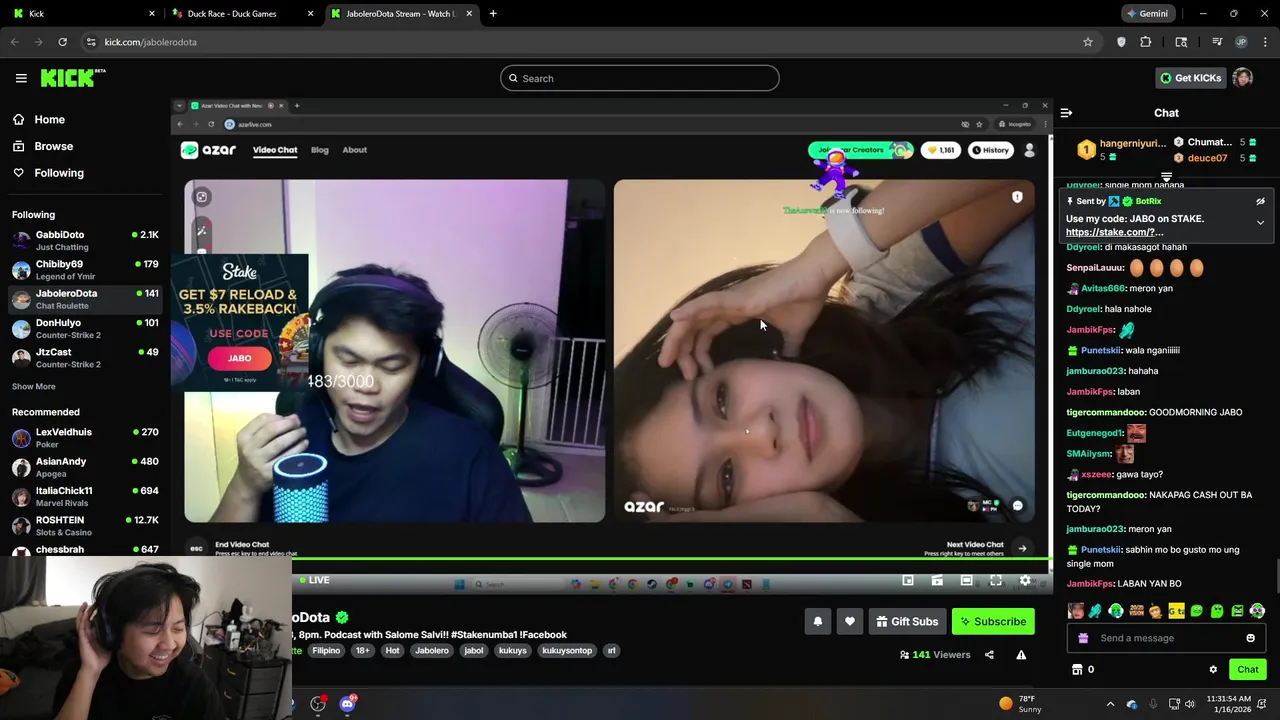The image size is (1280, 720).
Task: Open the emoji picker in chat input
Action: pos(1250,638)
